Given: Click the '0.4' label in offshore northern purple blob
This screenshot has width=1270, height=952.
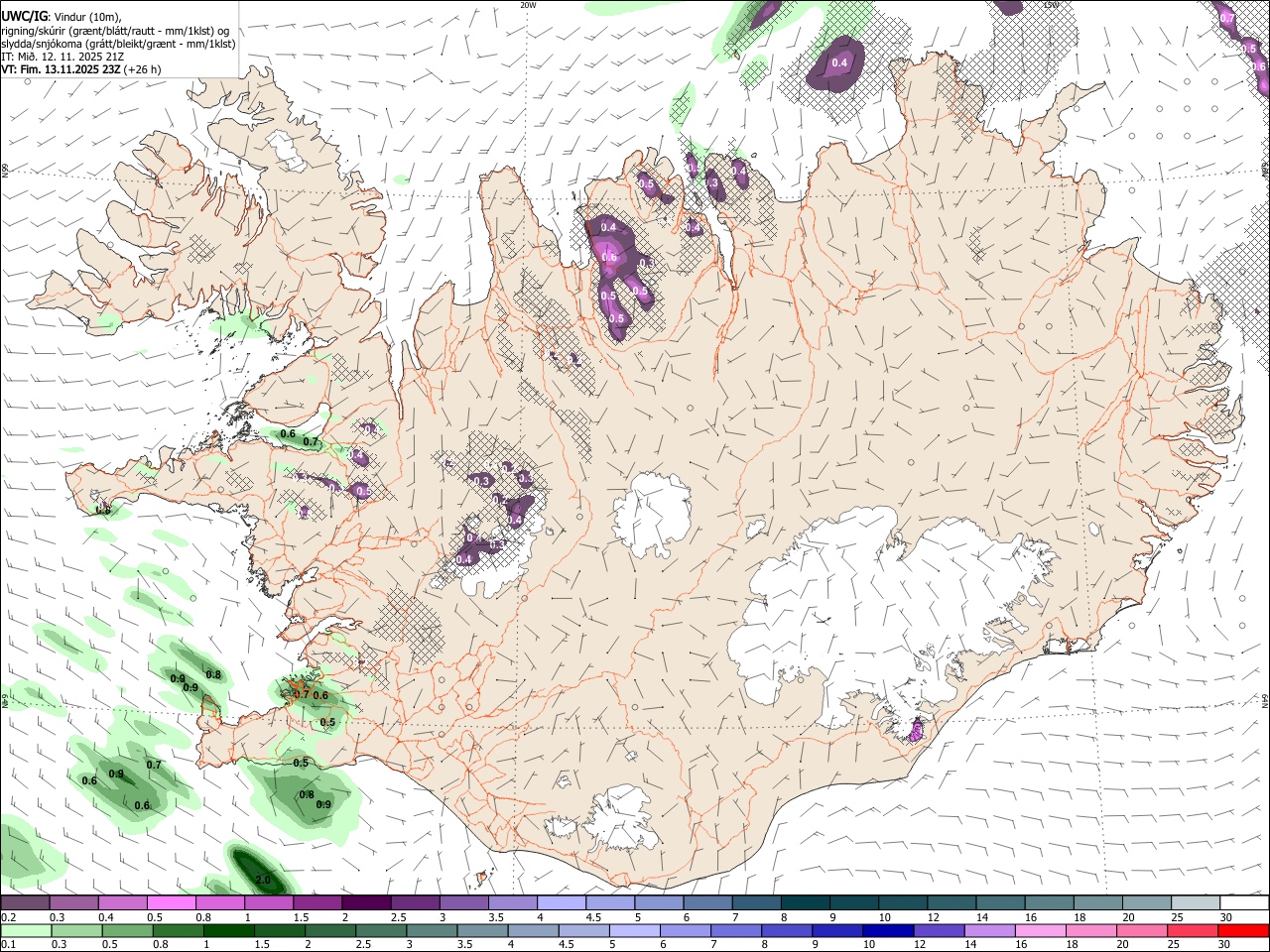Looking at the screenshot, I should click(x=839, y=62).
